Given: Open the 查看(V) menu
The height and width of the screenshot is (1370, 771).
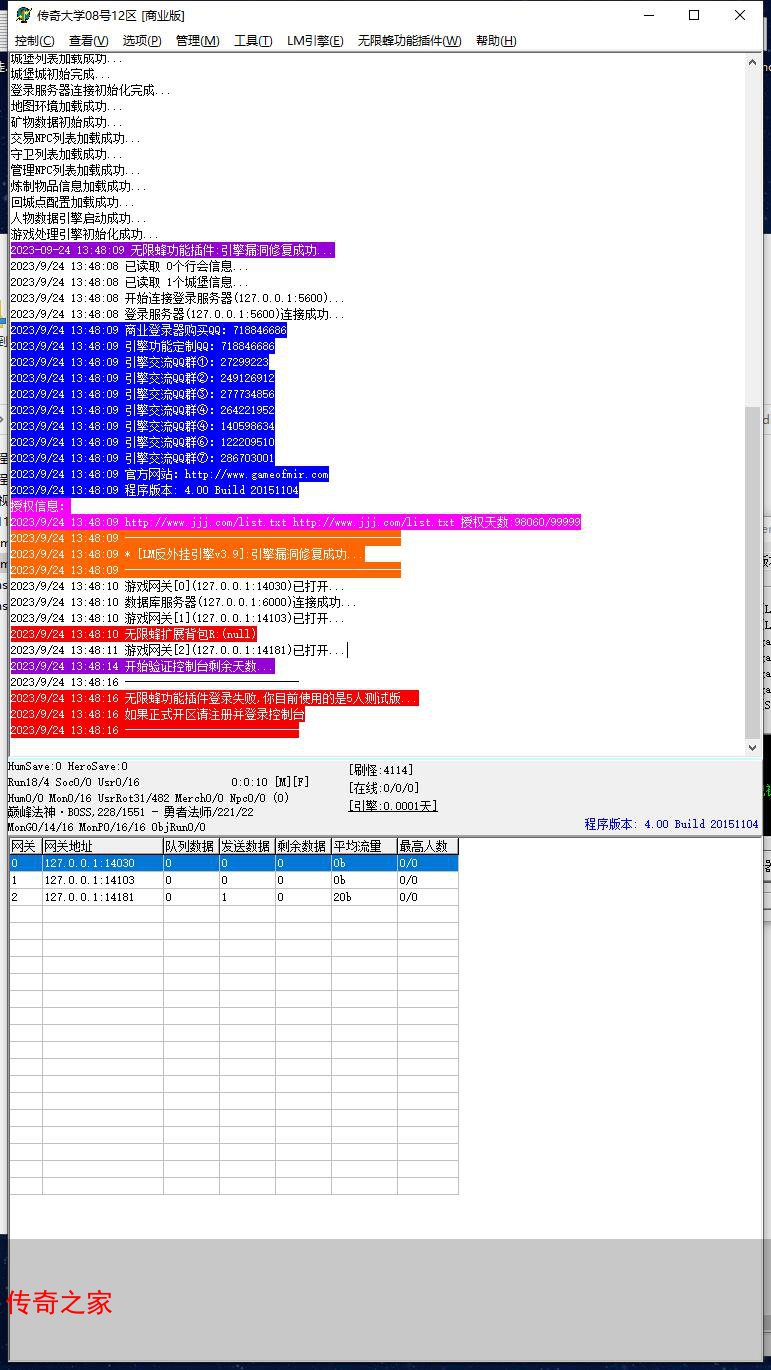Looking at the screenshot, I should (x=88, y=40).
